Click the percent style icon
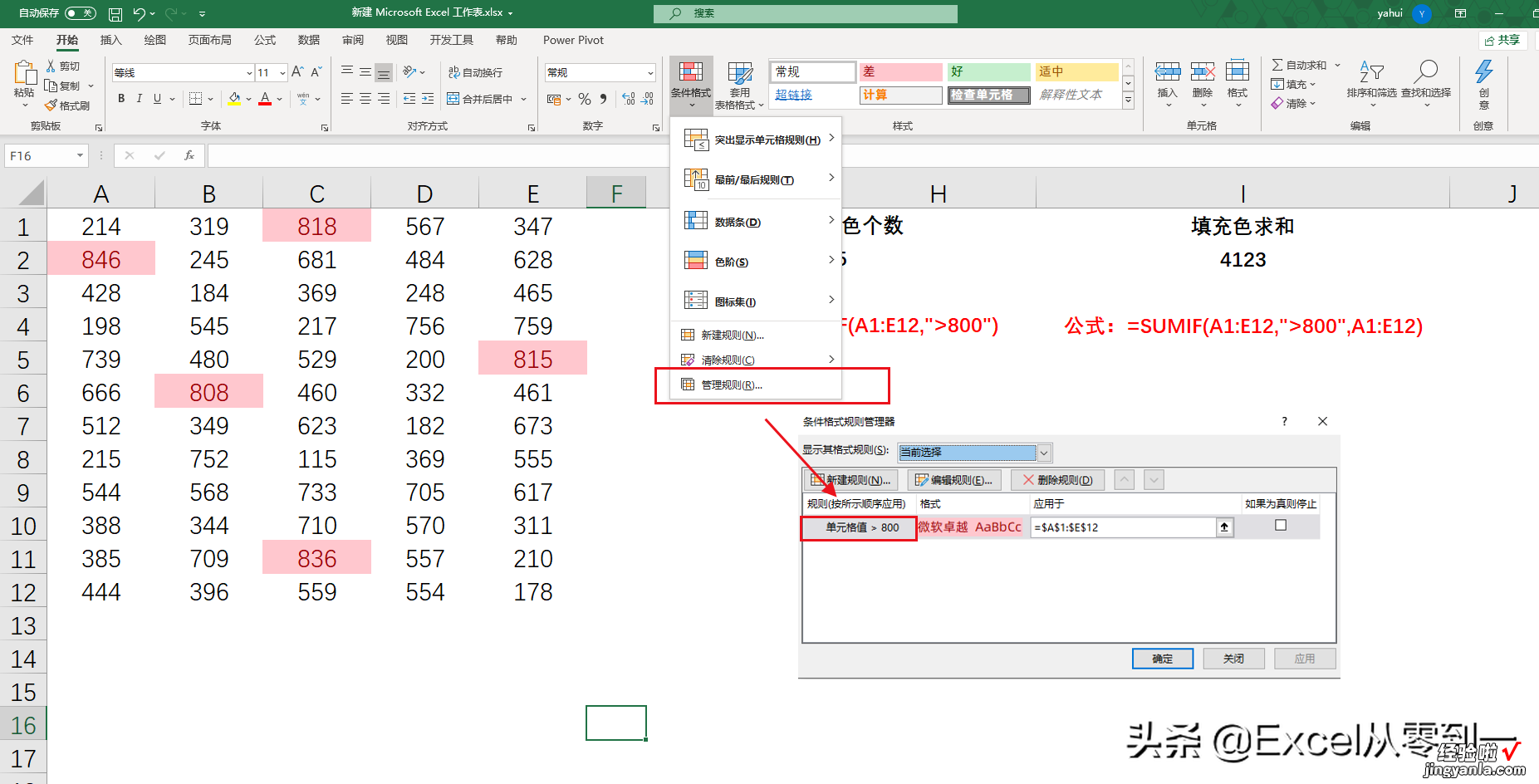 tap(585, 99)
